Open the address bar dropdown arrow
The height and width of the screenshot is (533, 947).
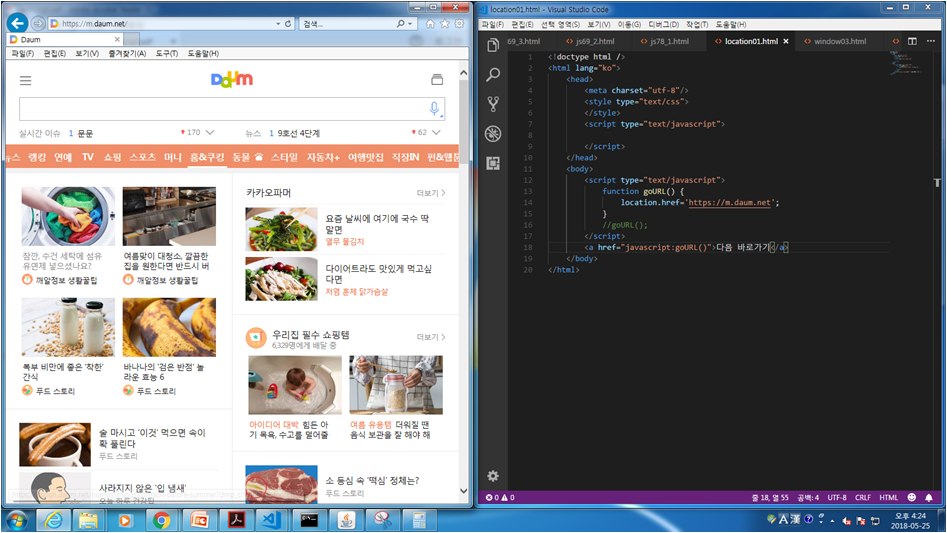278,24
